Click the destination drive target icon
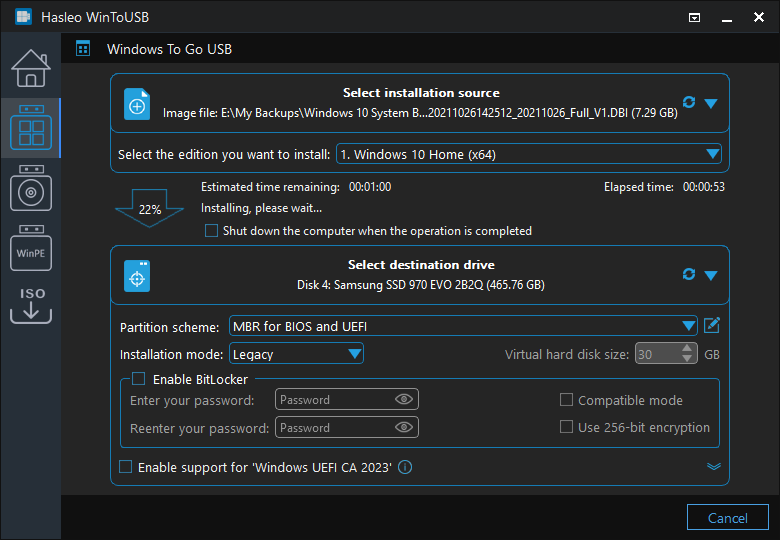Image resolution: width=780 pixels, height=540 pixels. tap(137, 275)
